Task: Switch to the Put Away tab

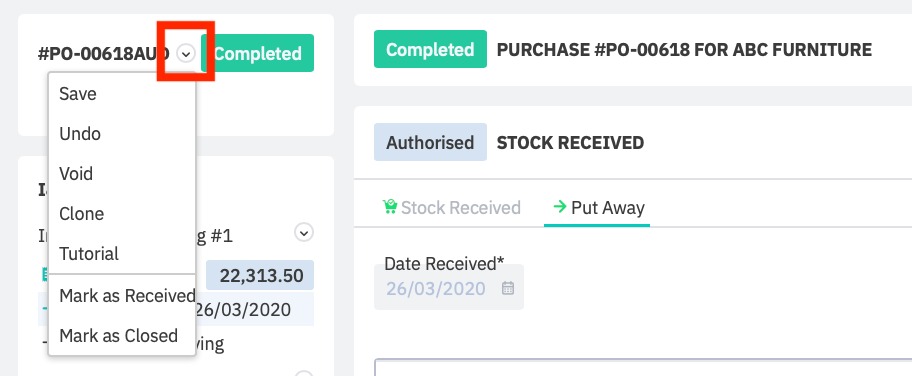Action: (x=598, y=208)
